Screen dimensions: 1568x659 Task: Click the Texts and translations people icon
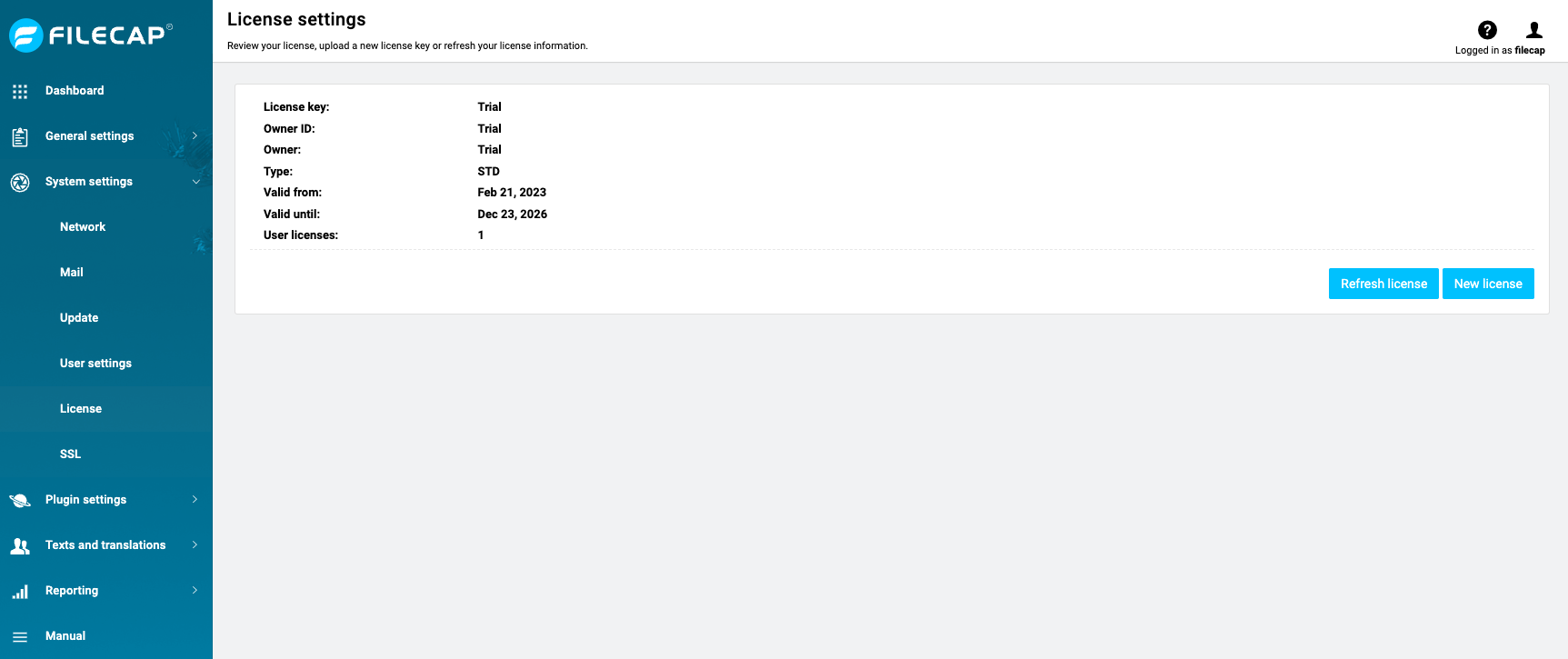pyautogui.click(x=20, y=546)
